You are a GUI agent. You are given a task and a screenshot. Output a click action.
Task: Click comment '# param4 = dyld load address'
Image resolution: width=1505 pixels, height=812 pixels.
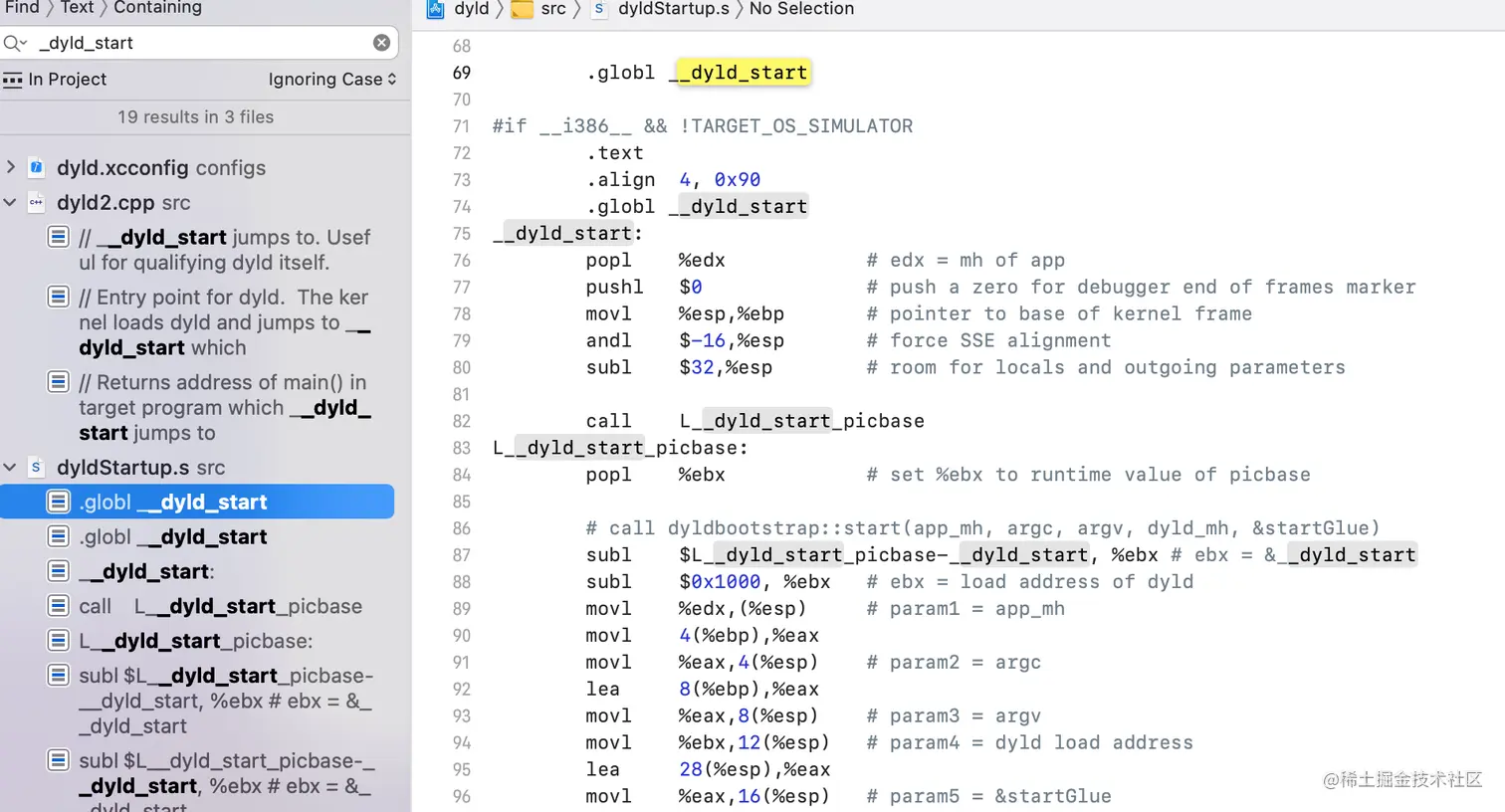pos(1029,743)
